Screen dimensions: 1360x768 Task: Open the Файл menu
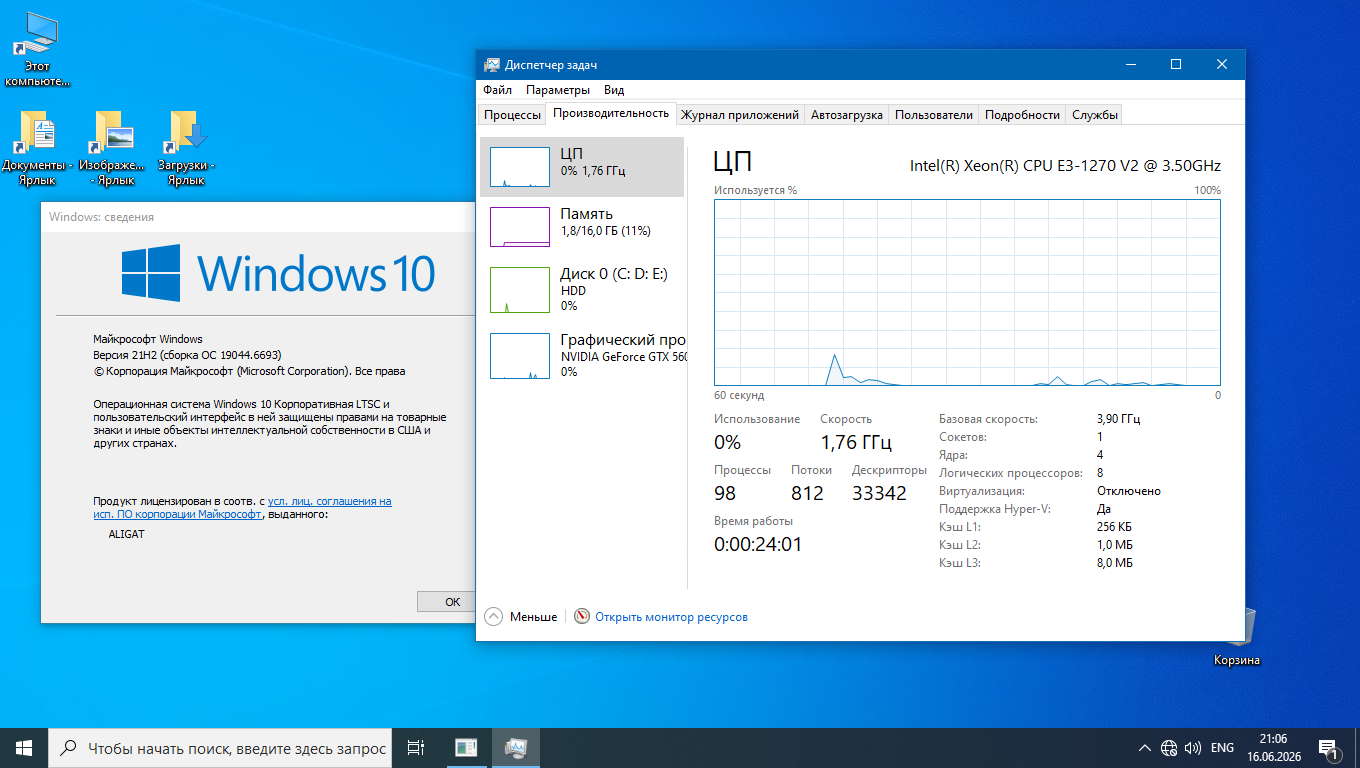(x=497, y=90)
